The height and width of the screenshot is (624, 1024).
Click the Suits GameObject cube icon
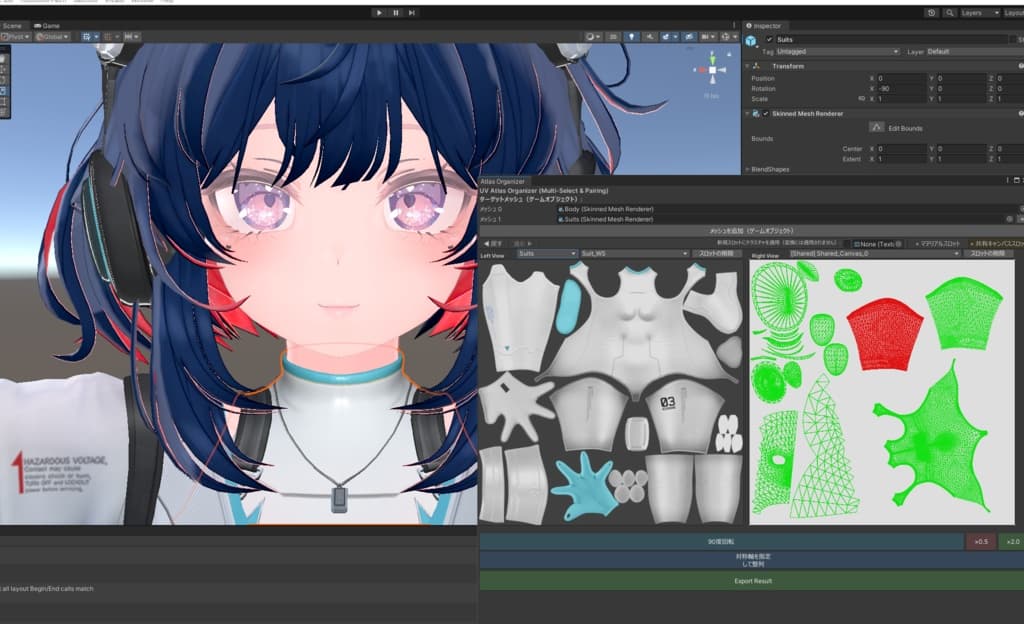751,41
